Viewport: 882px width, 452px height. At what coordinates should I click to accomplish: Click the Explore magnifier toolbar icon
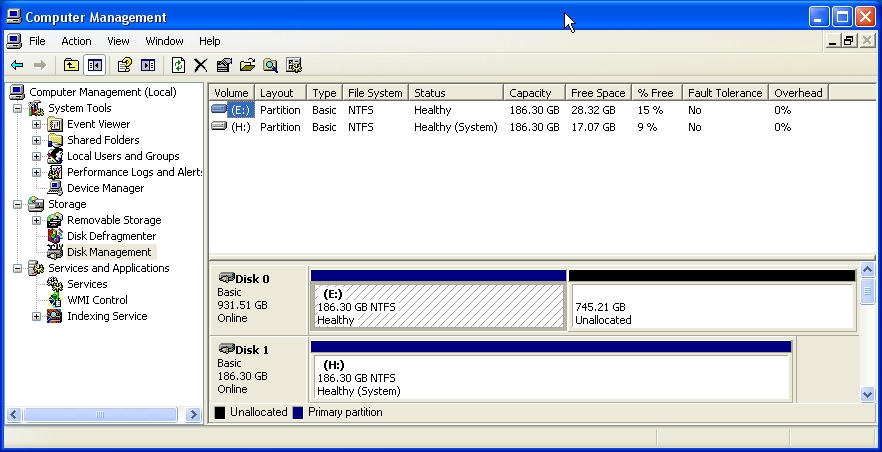271,65
